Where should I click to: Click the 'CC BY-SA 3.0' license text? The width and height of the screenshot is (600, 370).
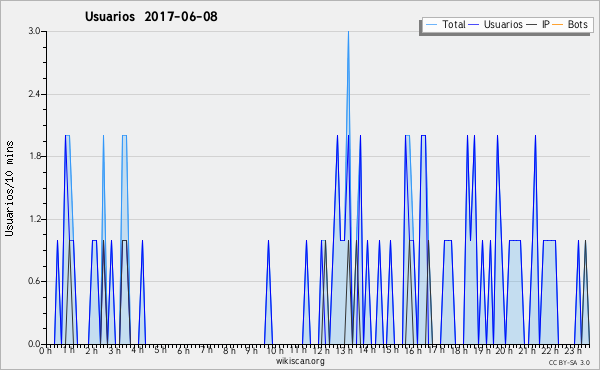point(569,362)
